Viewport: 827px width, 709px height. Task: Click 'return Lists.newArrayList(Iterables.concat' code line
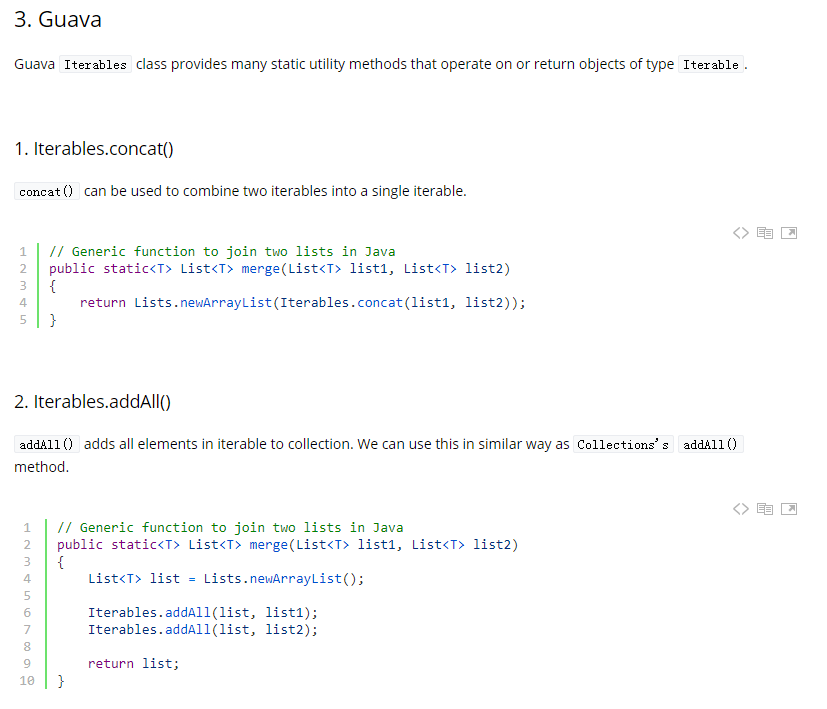click(302, 303)
